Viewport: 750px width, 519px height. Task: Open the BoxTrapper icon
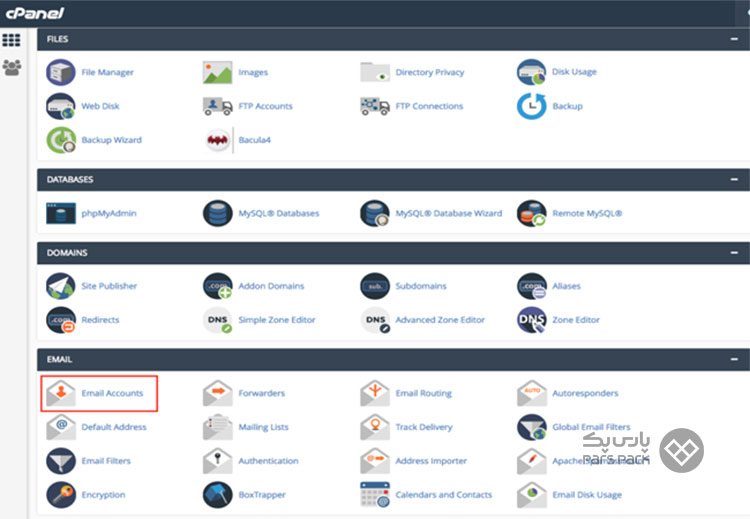(218, 495)
